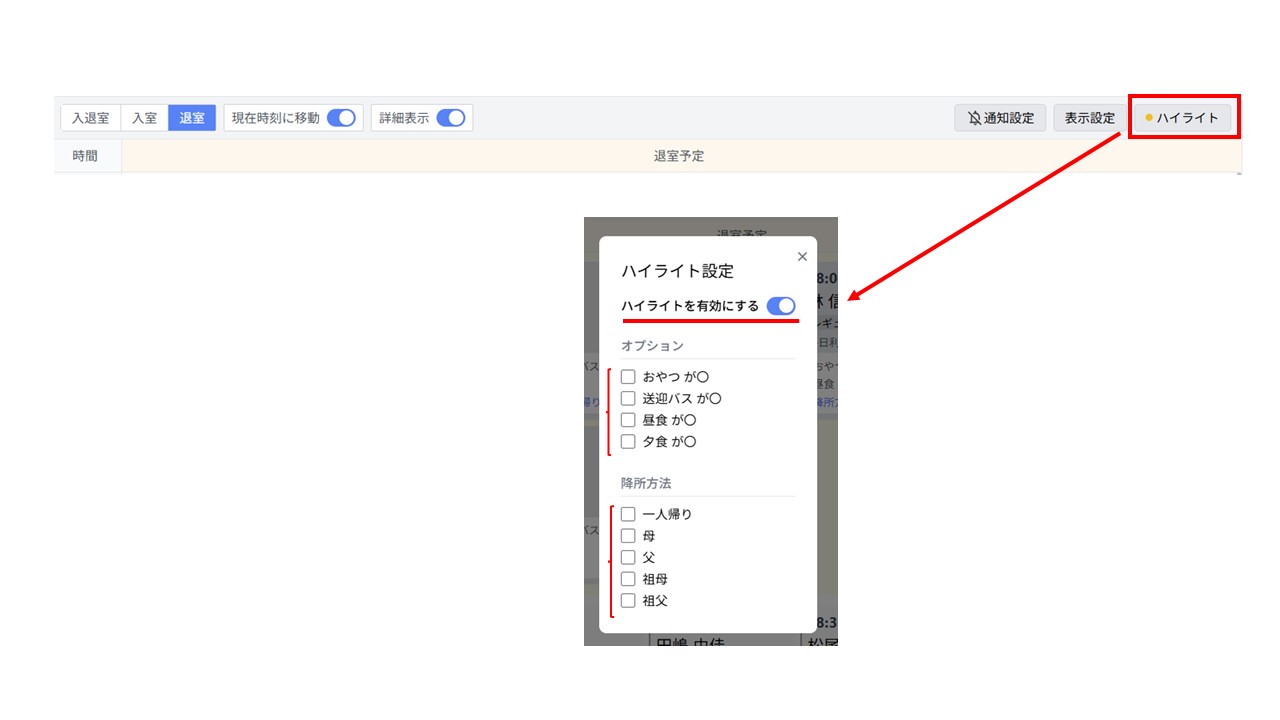Click the 時間 column header
Screen dimensions: 1280x720
pyautogui.click(x=86, y=156)
